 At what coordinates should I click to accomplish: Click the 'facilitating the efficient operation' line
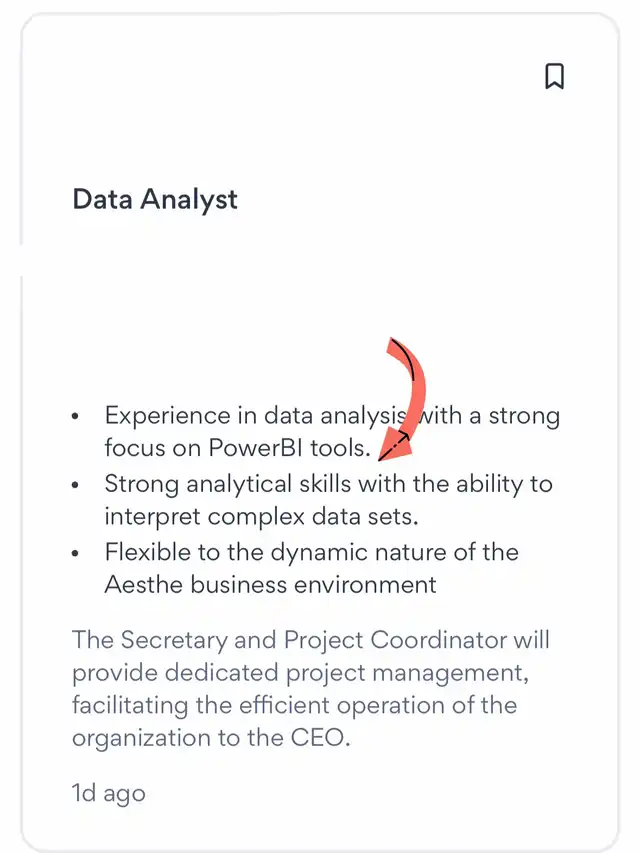(x=294, y=705)
